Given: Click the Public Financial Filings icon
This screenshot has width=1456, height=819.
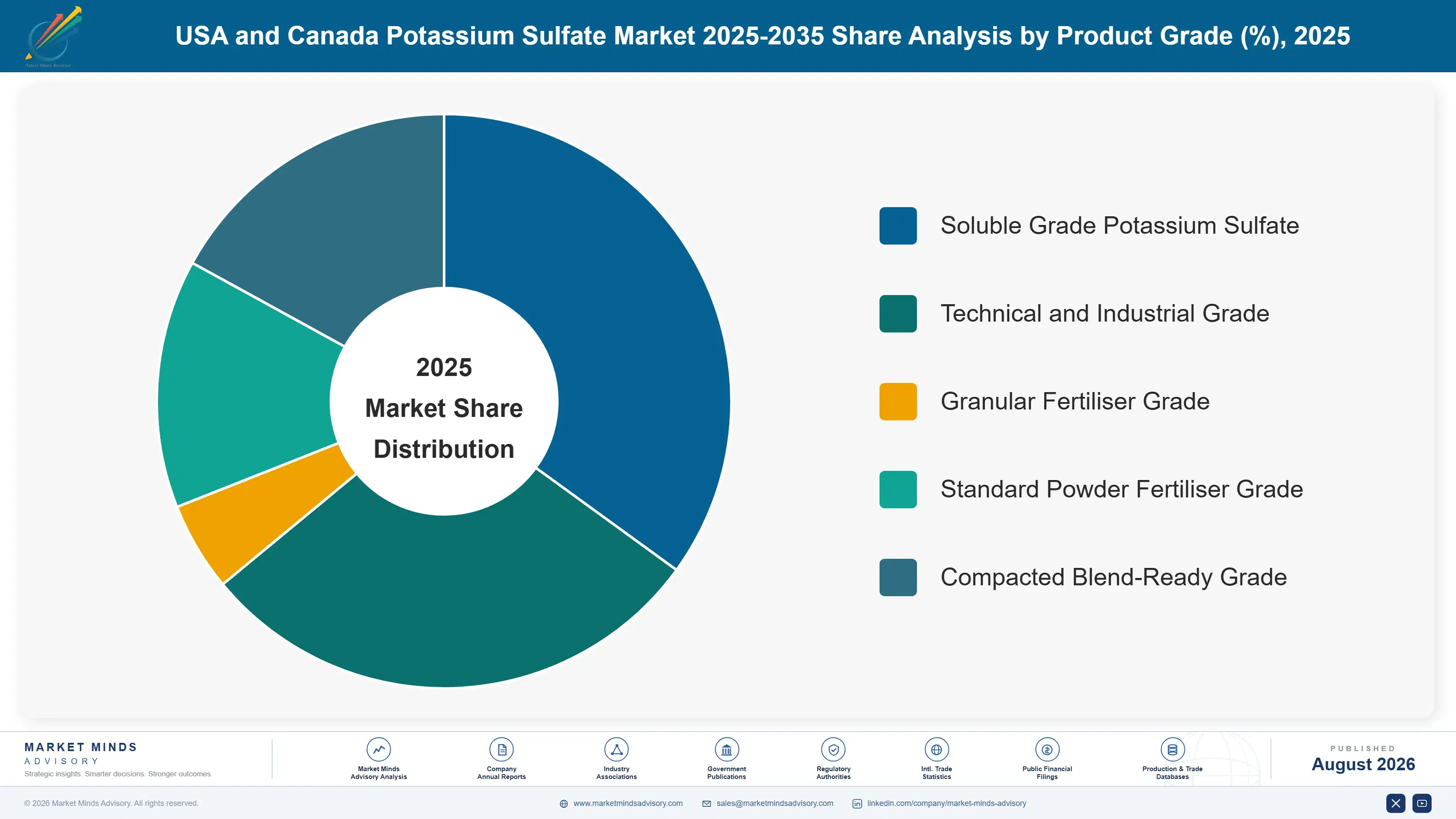Looking at the screenshot, I should [x=1047, y=749].
